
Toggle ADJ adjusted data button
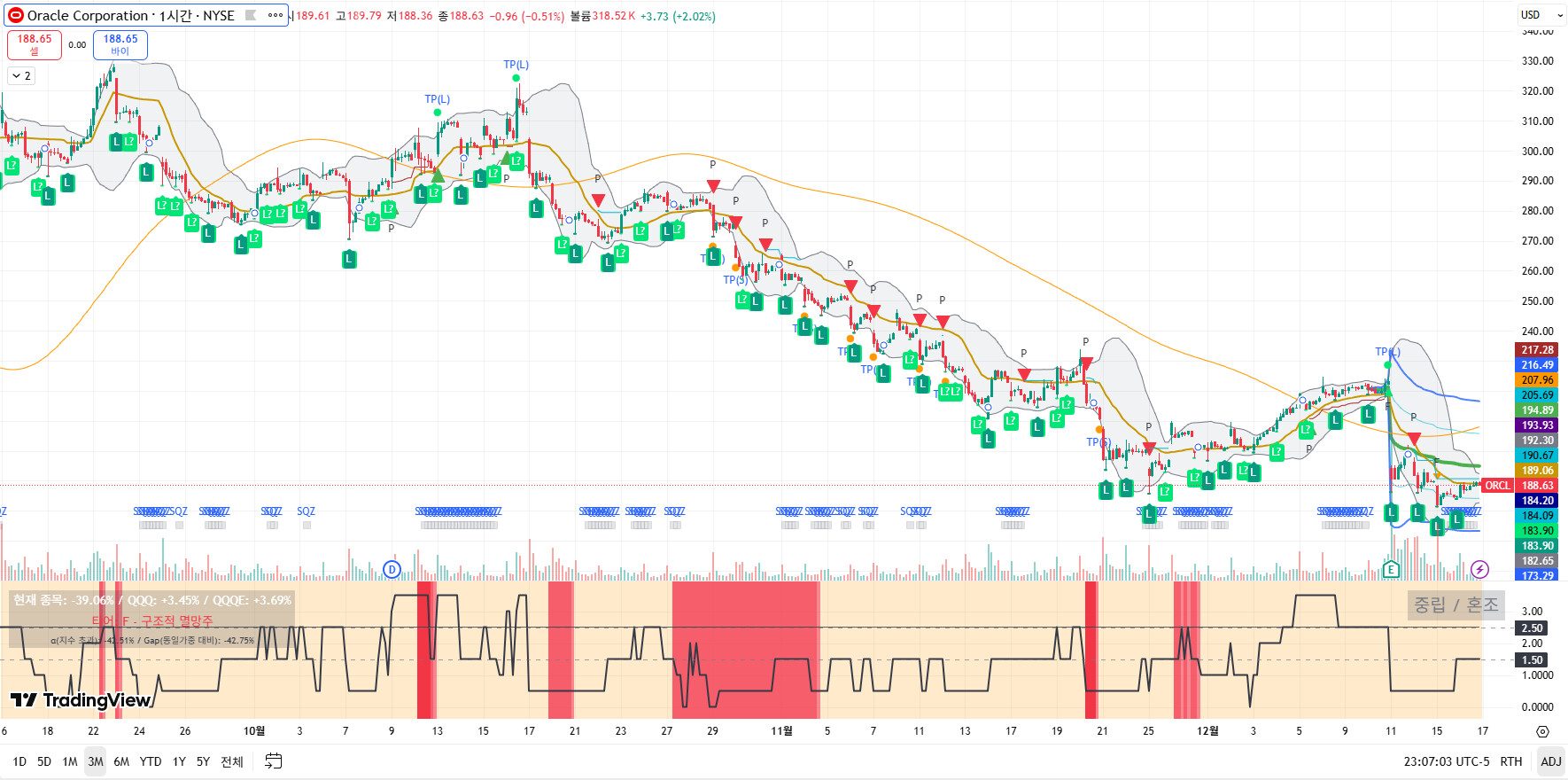coord(1551,761)
